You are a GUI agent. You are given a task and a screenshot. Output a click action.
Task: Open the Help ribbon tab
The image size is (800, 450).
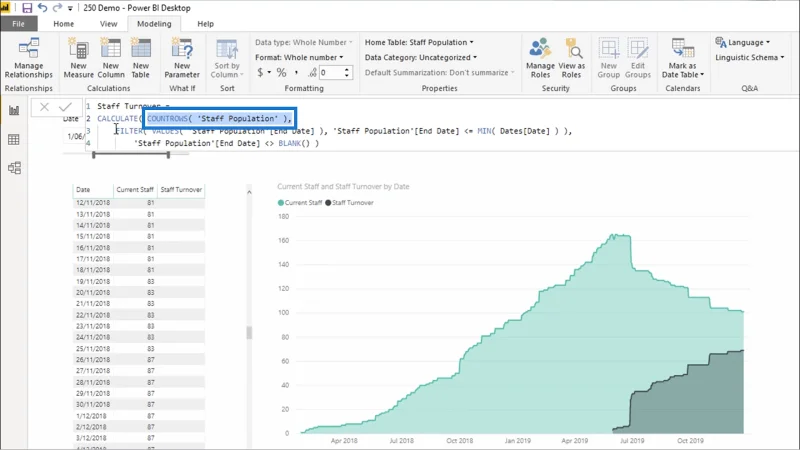tap(206, 24)
